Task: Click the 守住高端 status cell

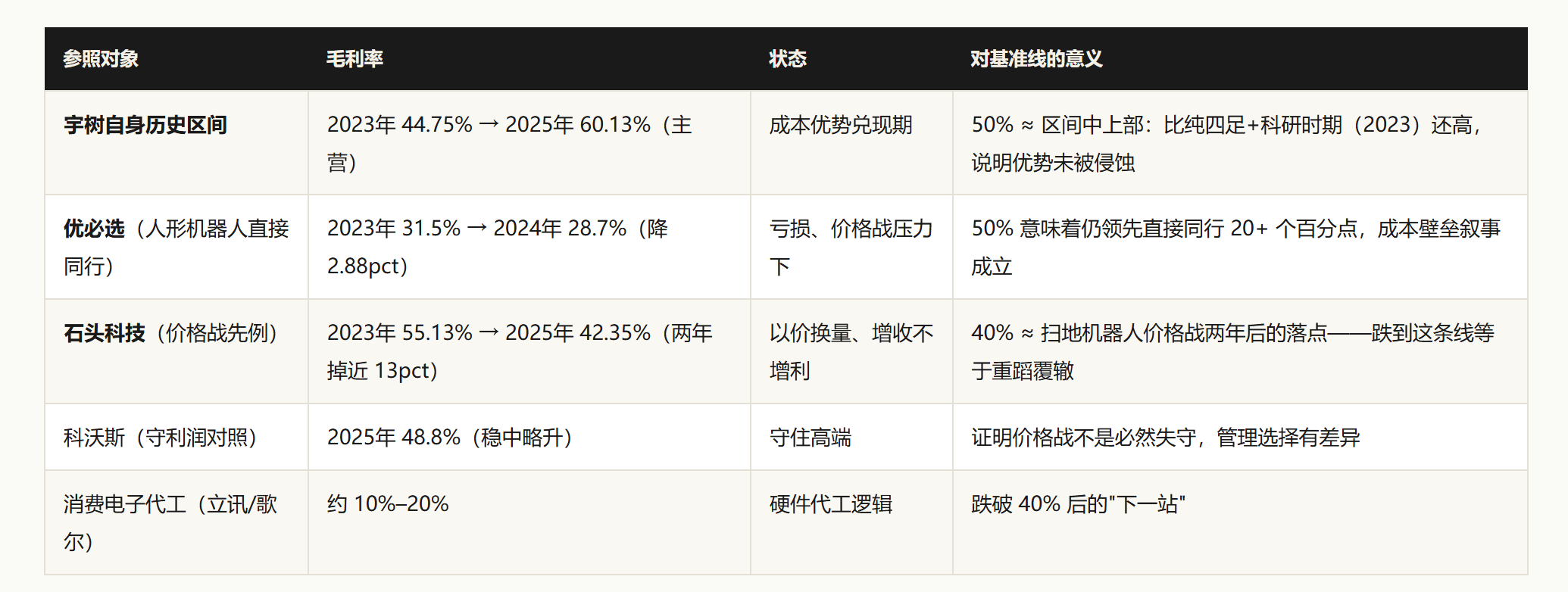Action: (x=851, y=437)
